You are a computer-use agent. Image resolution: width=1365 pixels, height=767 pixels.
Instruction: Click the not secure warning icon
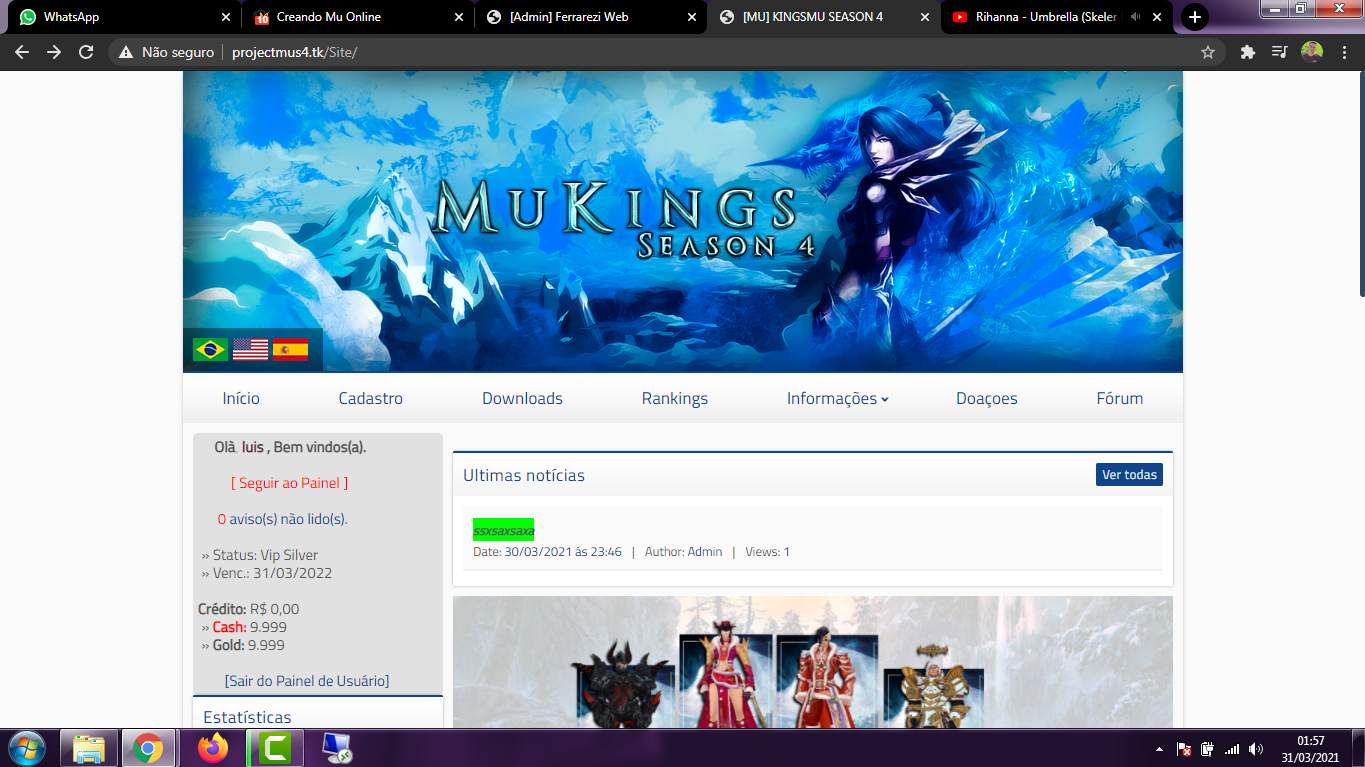[x=126, y=52]
